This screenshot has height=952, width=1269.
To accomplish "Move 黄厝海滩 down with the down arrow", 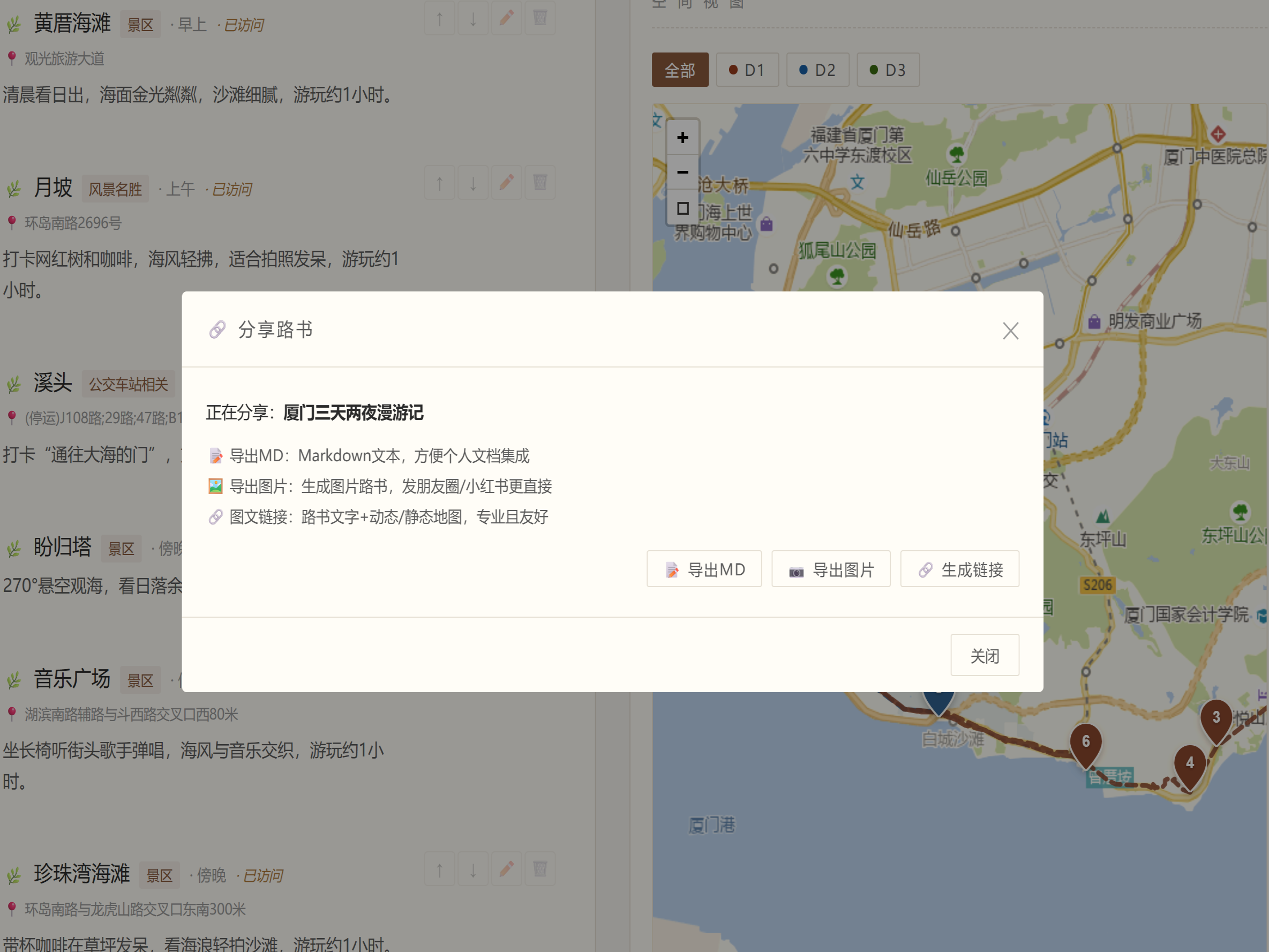I will coord(472,18).
